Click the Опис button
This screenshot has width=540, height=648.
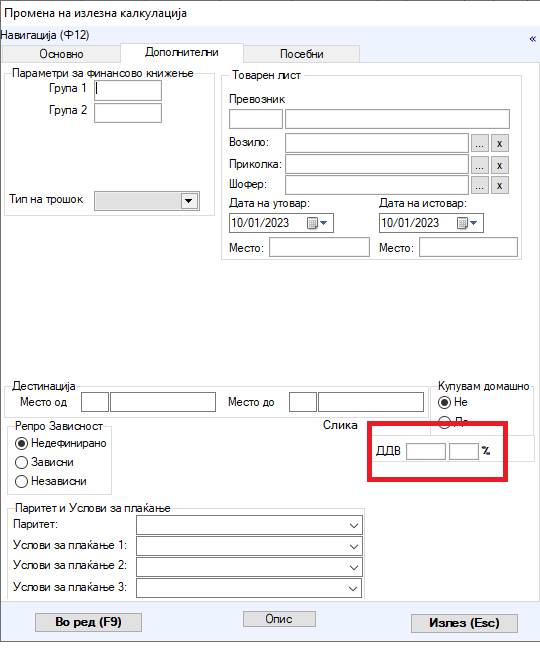(279, 619)
